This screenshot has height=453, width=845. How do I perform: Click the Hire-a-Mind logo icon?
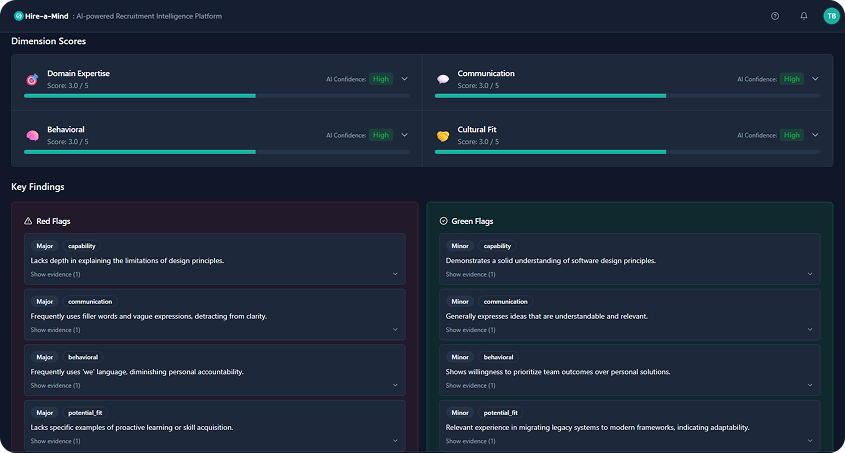click(x=18, y=16)
